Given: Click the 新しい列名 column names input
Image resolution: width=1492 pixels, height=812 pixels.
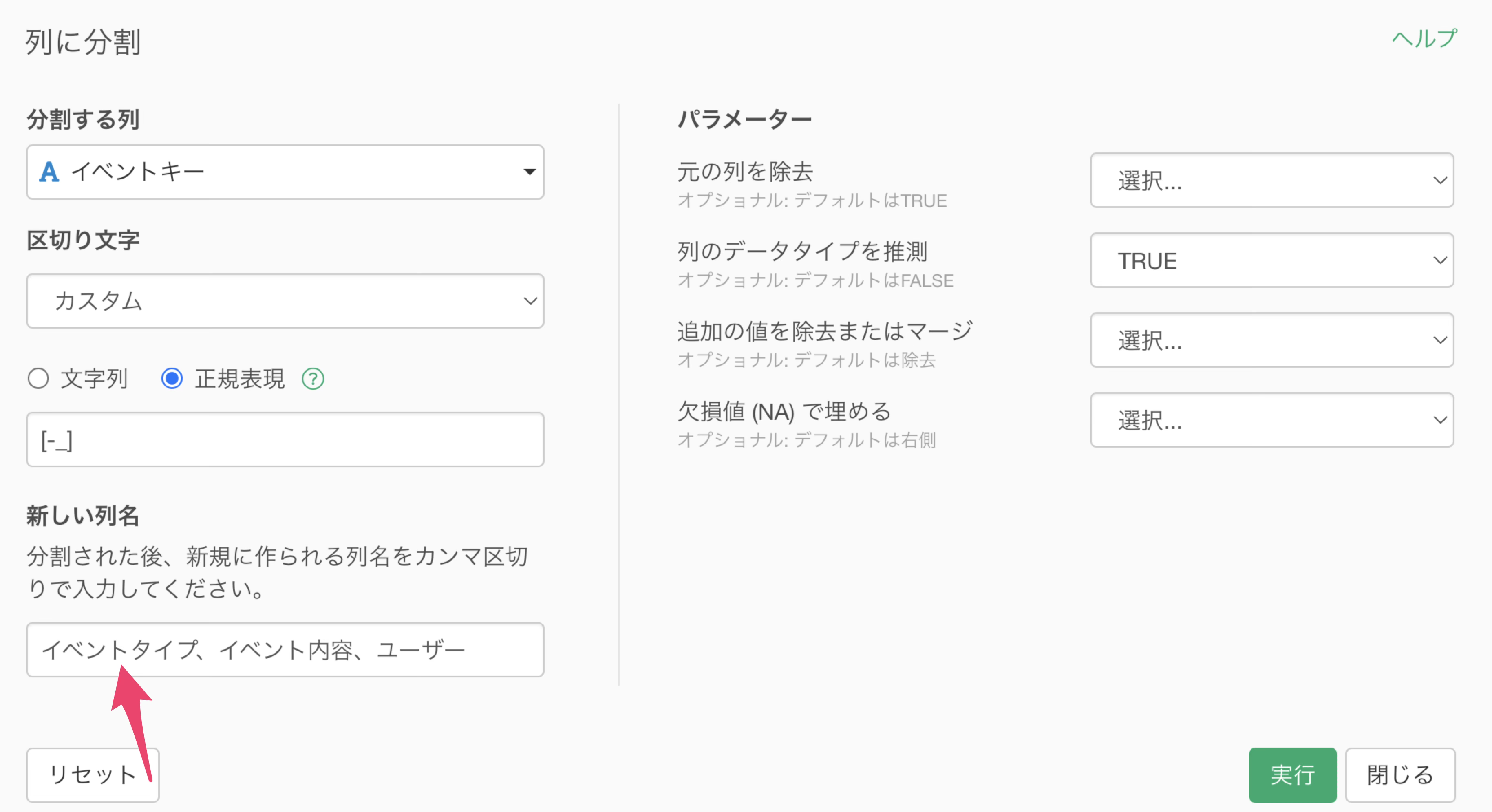Looking at the screenshot, I should [x=285, y=650].
